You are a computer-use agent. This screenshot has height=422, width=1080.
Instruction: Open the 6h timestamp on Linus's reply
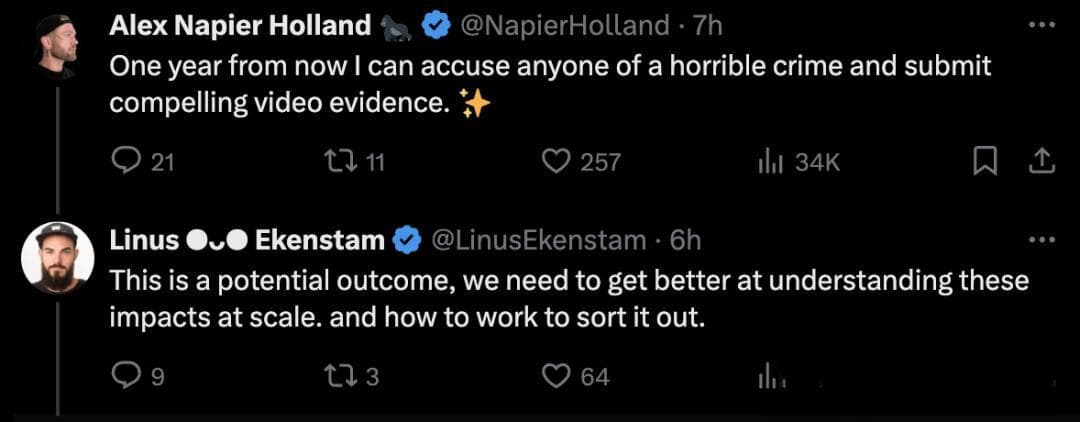pos(685,240)
